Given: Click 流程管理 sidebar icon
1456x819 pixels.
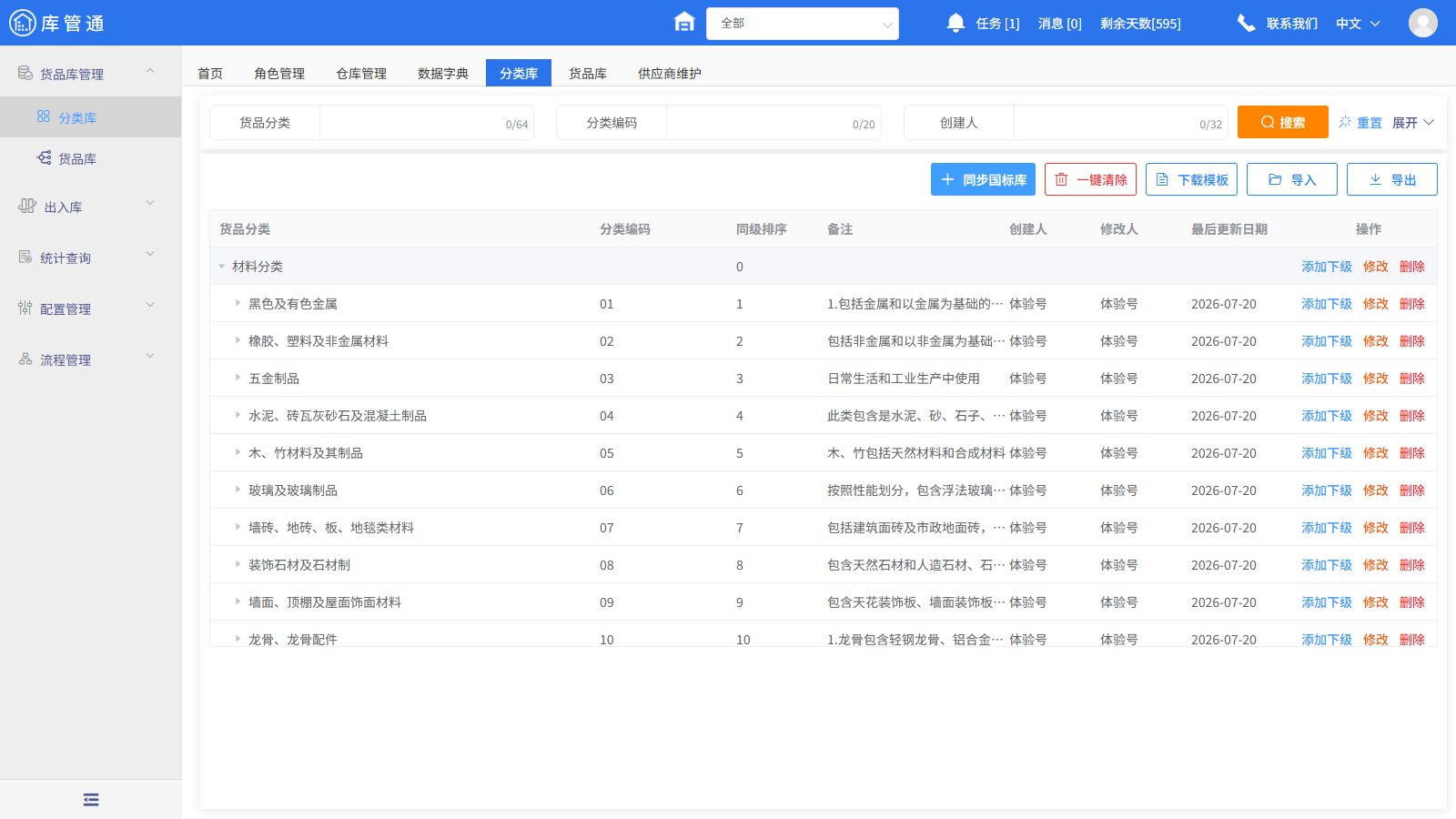Looking at the screenshot, I should point(25,359).
